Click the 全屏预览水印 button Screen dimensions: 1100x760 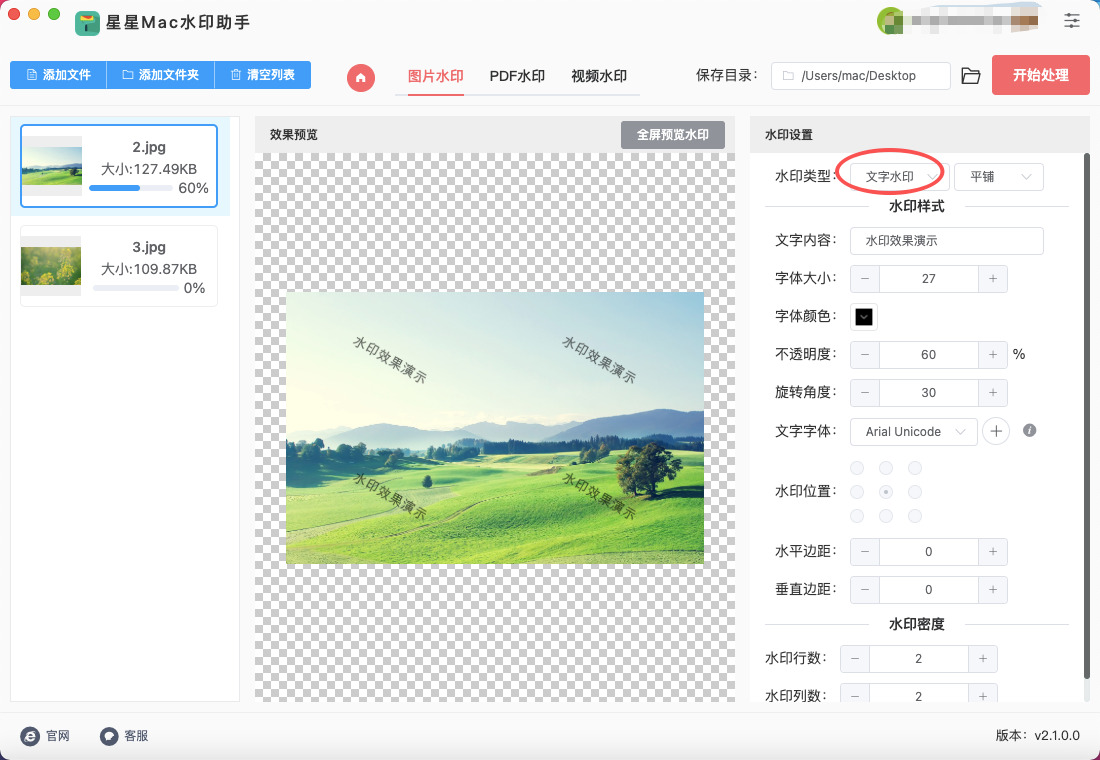(x=672, y=135)
